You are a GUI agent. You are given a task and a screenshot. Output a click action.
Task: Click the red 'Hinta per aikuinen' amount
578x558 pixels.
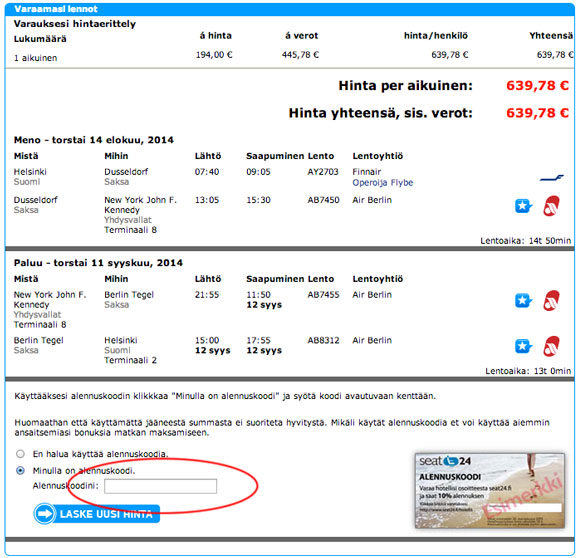pos(537,86)
